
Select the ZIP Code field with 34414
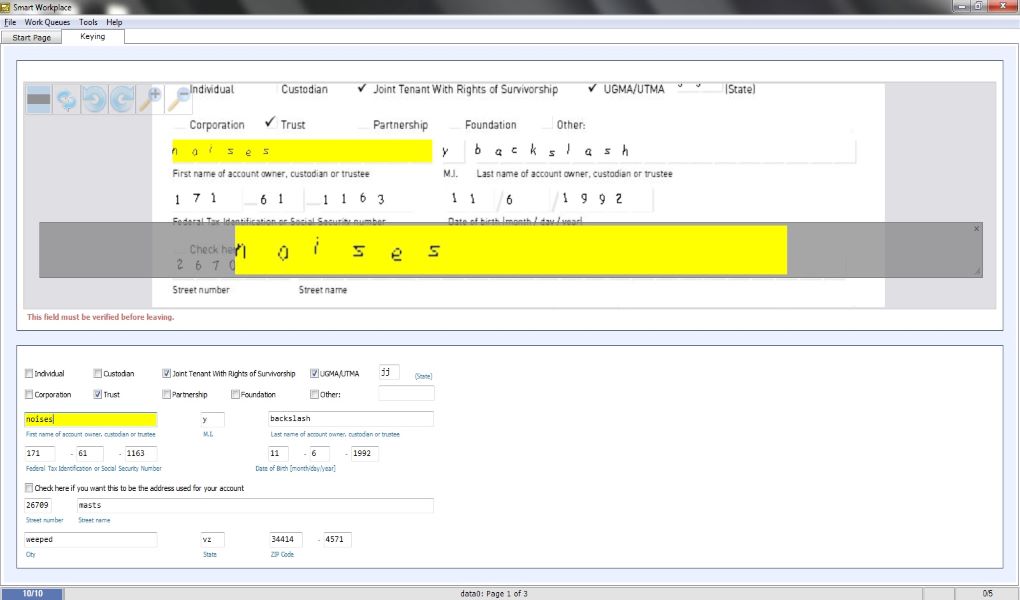(x=285, y=540)
